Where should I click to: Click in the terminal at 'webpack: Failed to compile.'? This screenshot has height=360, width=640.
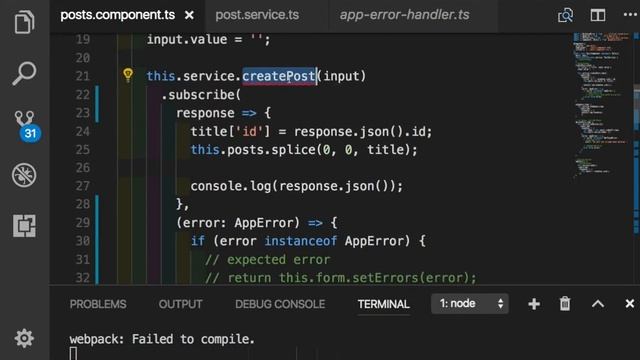click(162, 339)
